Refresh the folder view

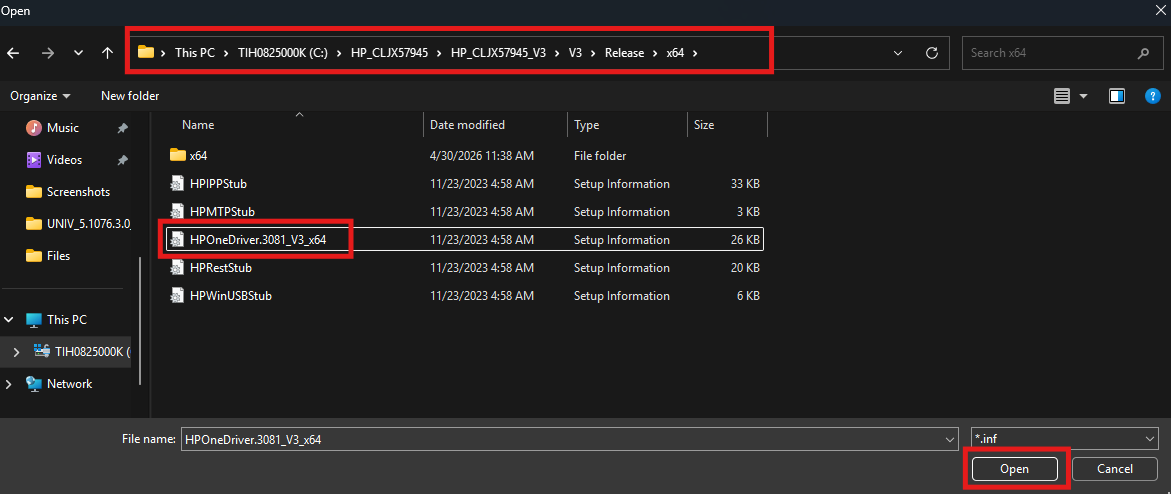931,53
